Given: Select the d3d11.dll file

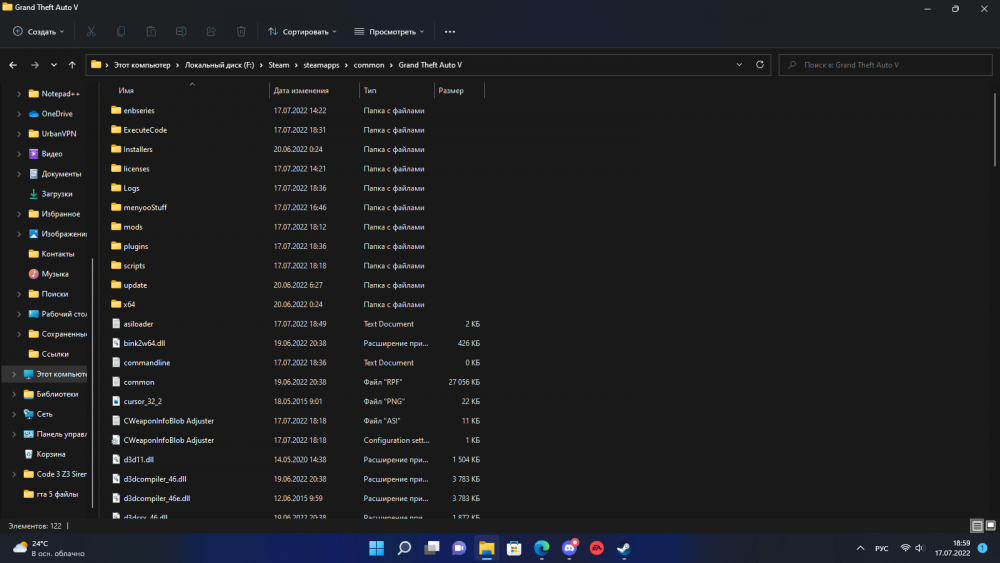Looking at the screenshot, I should point(138,460).
